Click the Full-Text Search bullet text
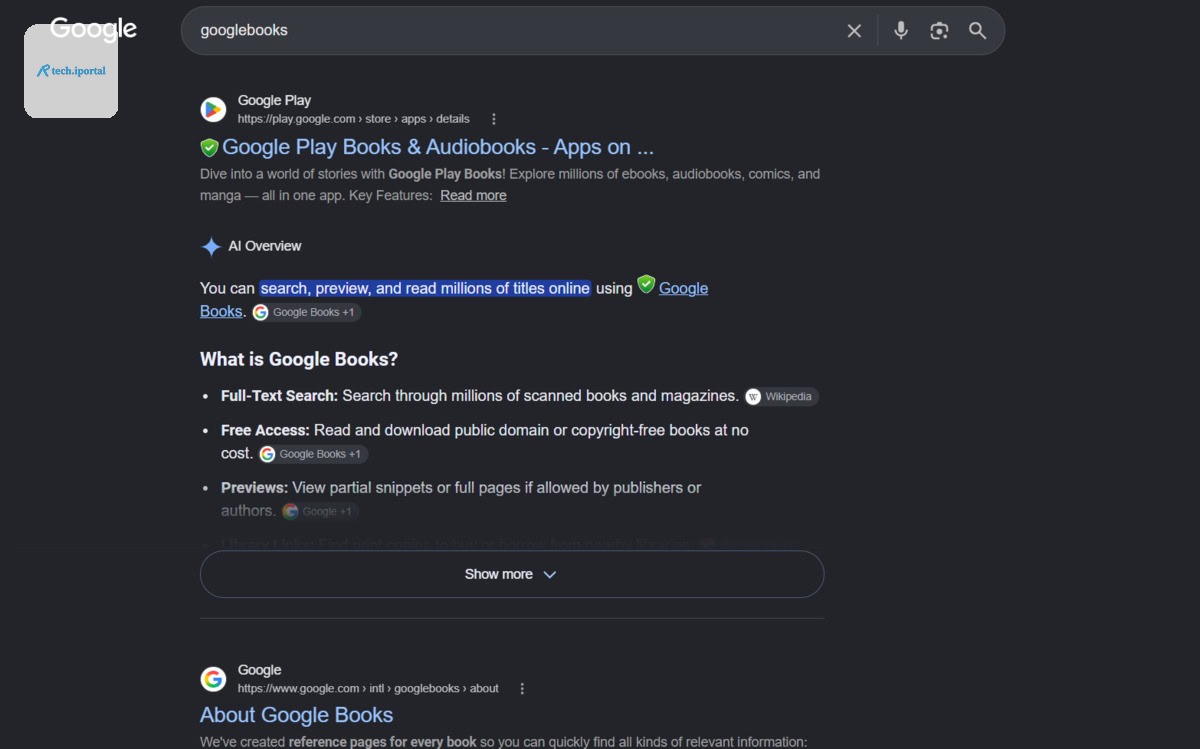 pos(480,396)
